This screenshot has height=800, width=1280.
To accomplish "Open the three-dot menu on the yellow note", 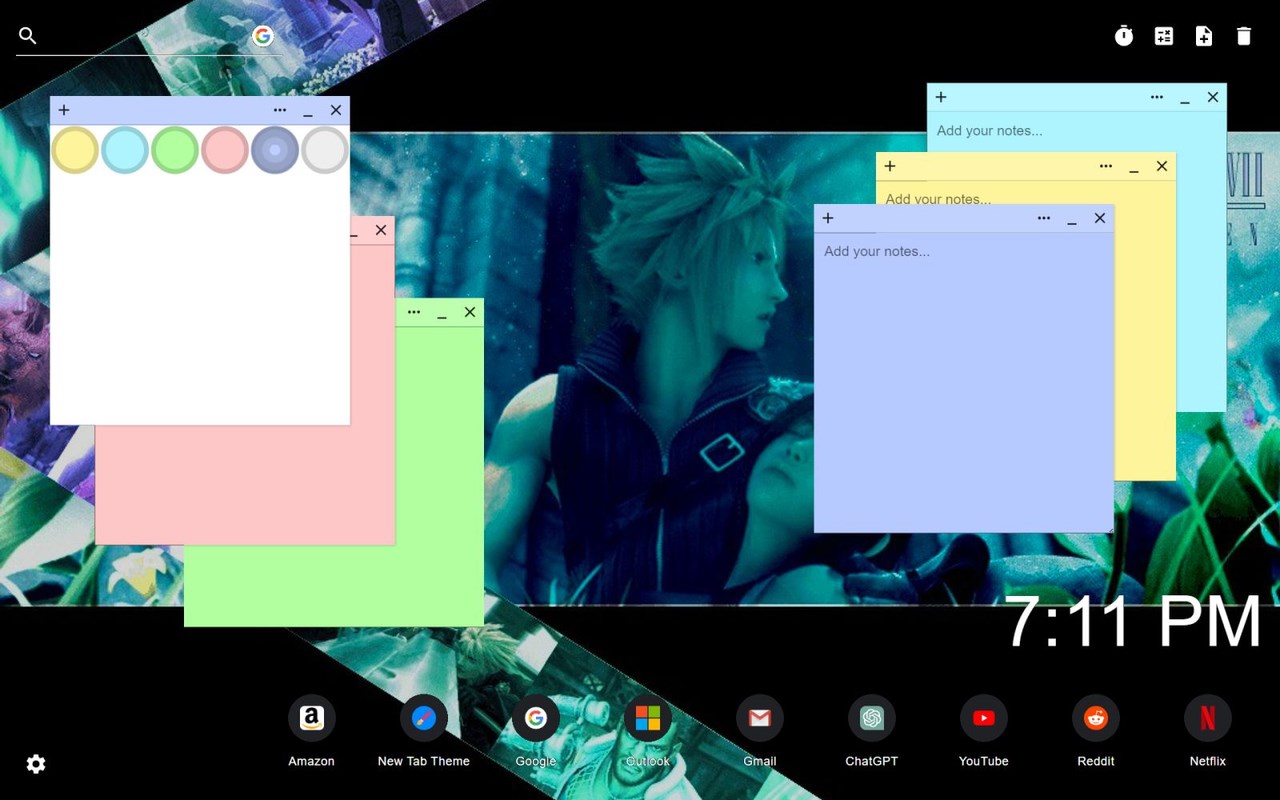I will click(1106, 166).
